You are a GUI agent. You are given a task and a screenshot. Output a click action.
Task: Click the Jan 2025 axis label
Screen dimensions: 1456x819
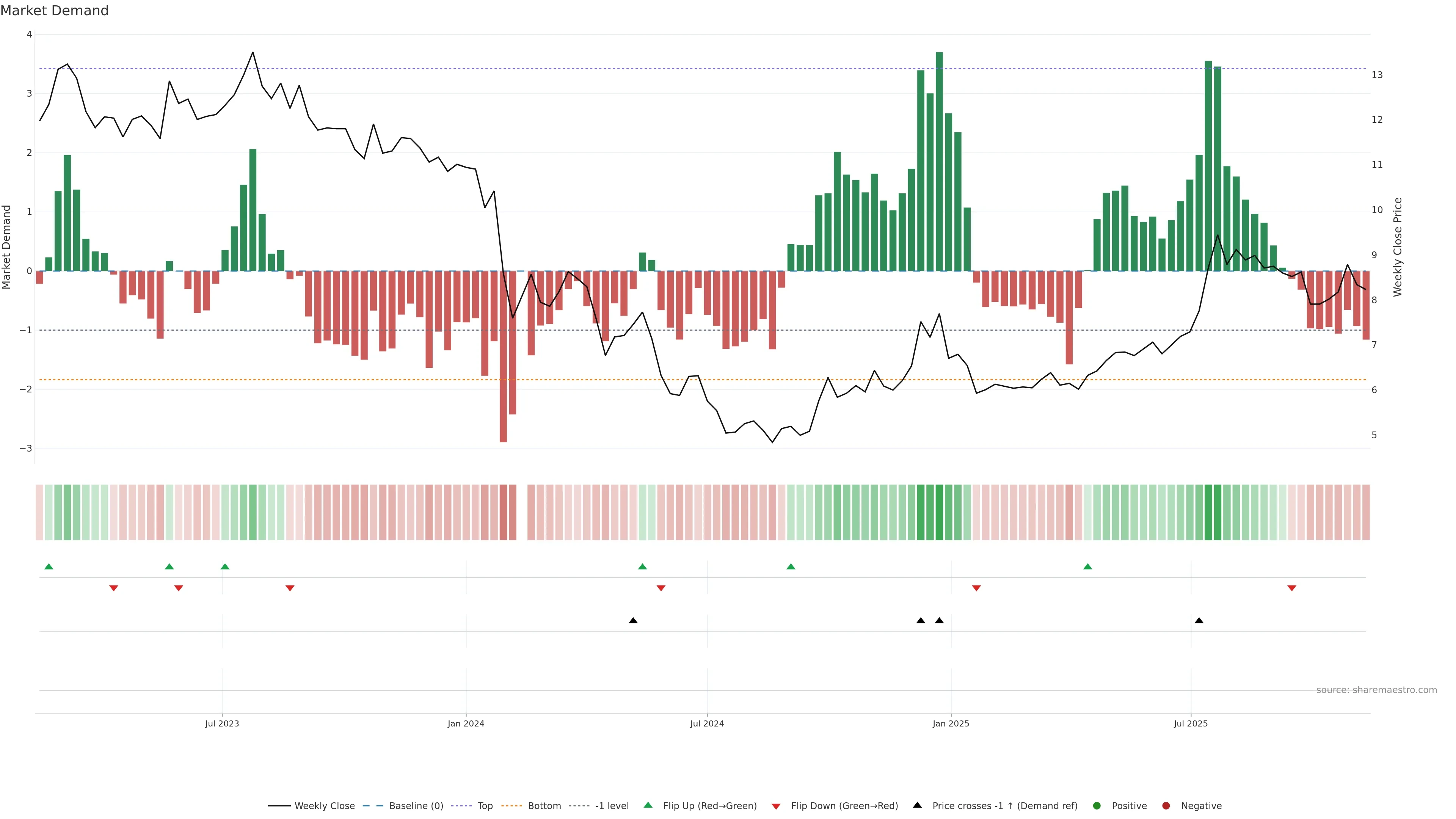click(x=951, y=723)
